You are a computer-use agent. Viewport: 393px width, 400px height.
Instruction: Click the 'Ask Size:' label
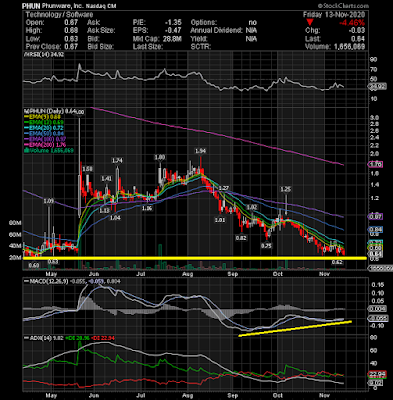[x=101, y=31]
